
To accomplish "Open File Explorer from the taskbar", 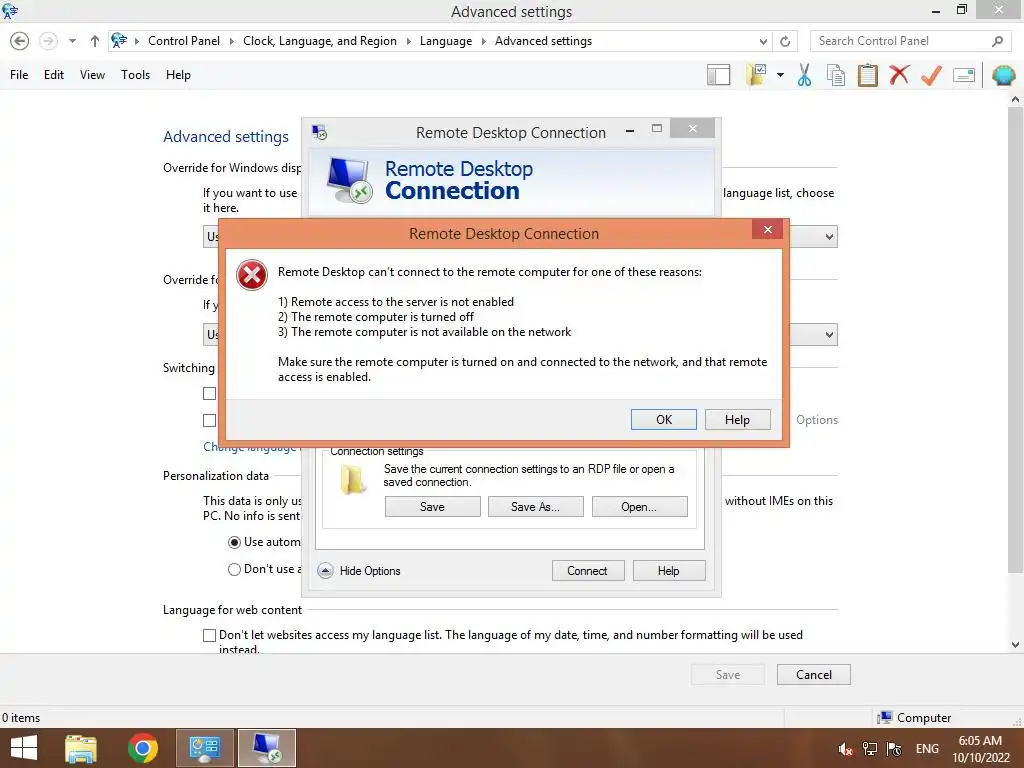I will (81, 748).
